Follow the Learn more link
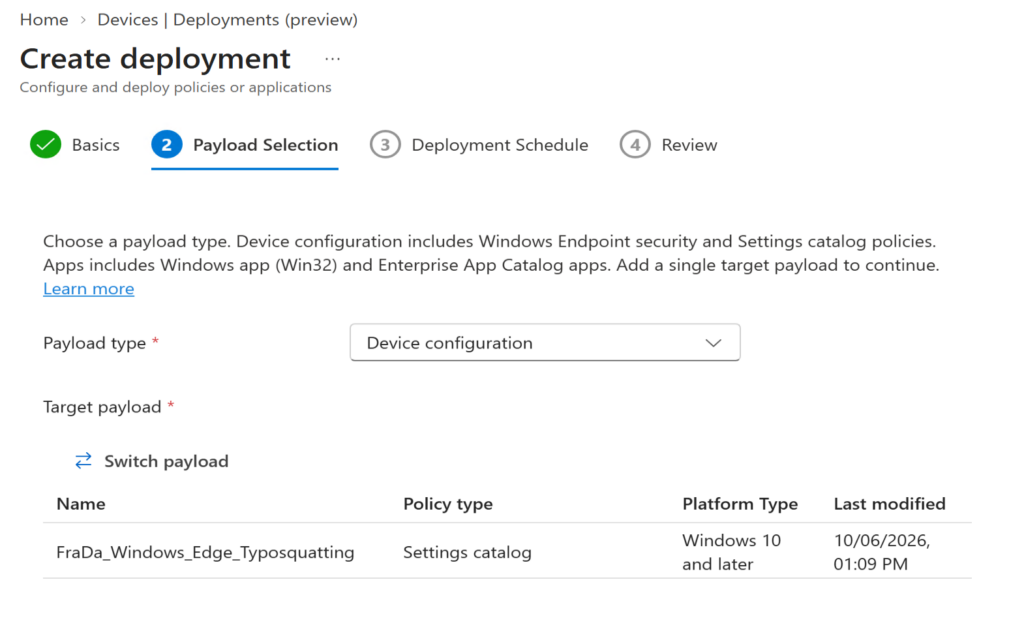The height and width of the screenshot is (629, 1024). pos(89,289)
